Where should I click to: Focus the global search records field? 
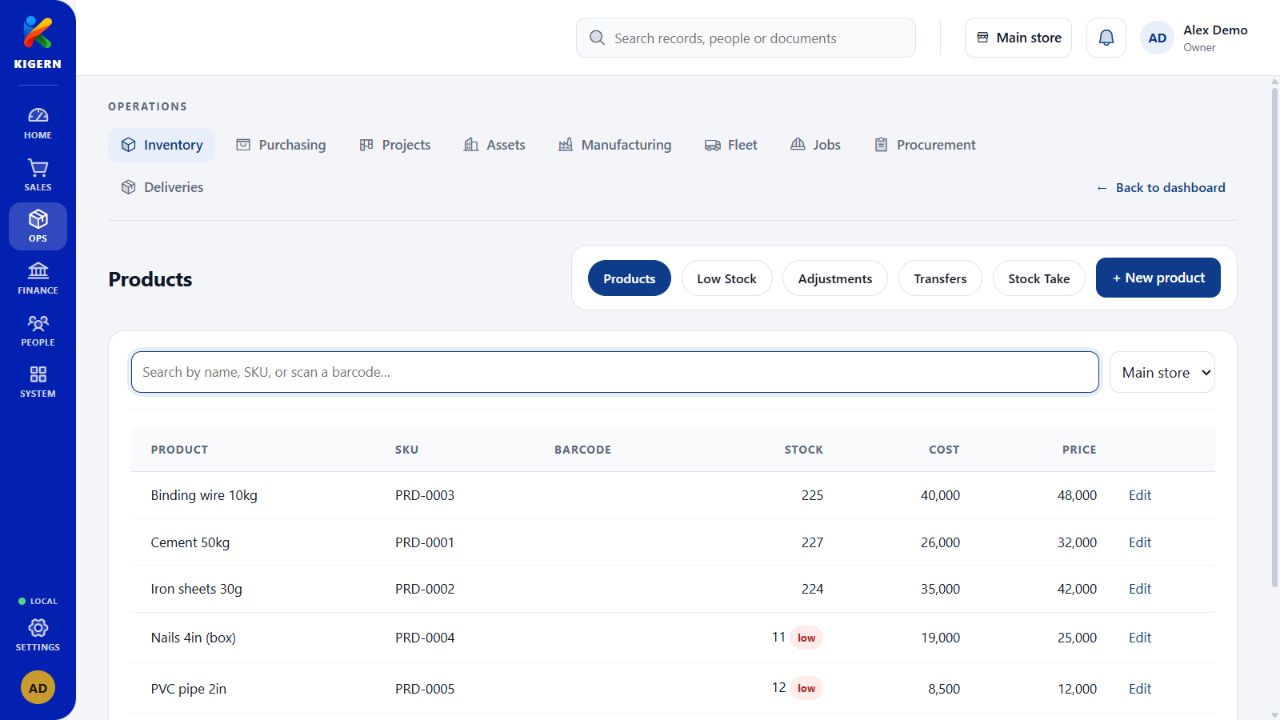pyautogui.click(x=746, y=38)
